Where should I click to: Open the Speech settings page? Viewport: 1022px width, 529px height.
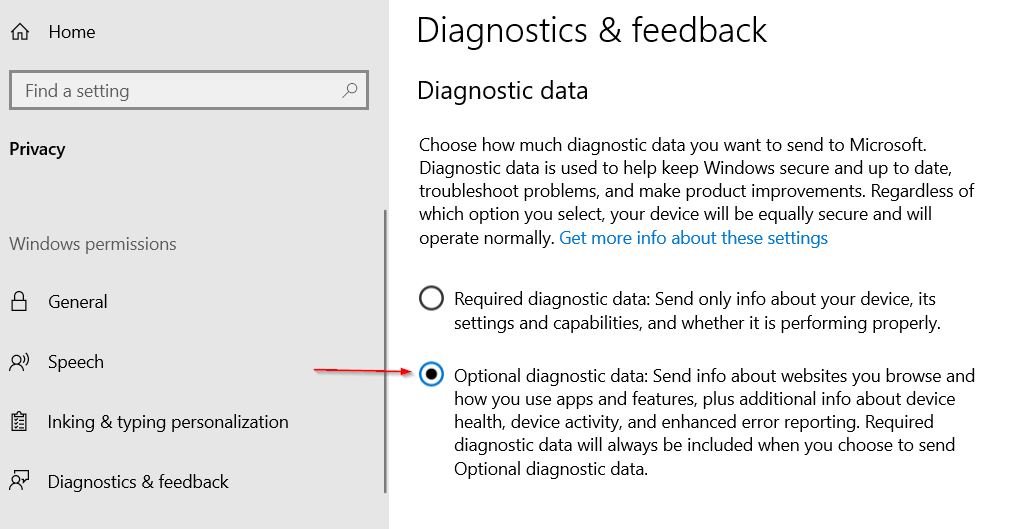(x=76, y=362)
